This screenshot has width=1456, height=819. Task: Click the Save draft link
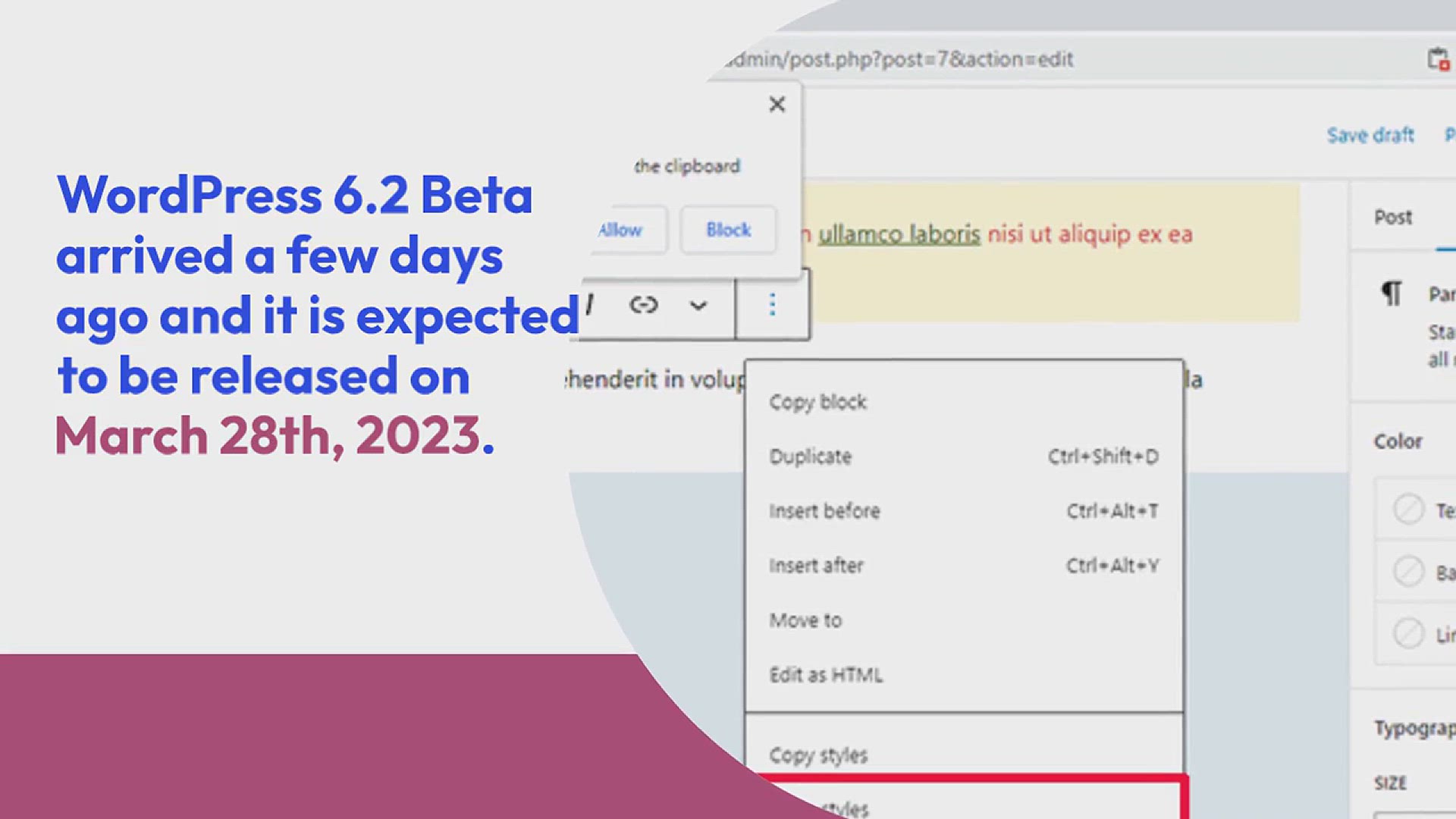coord(1370,135)
